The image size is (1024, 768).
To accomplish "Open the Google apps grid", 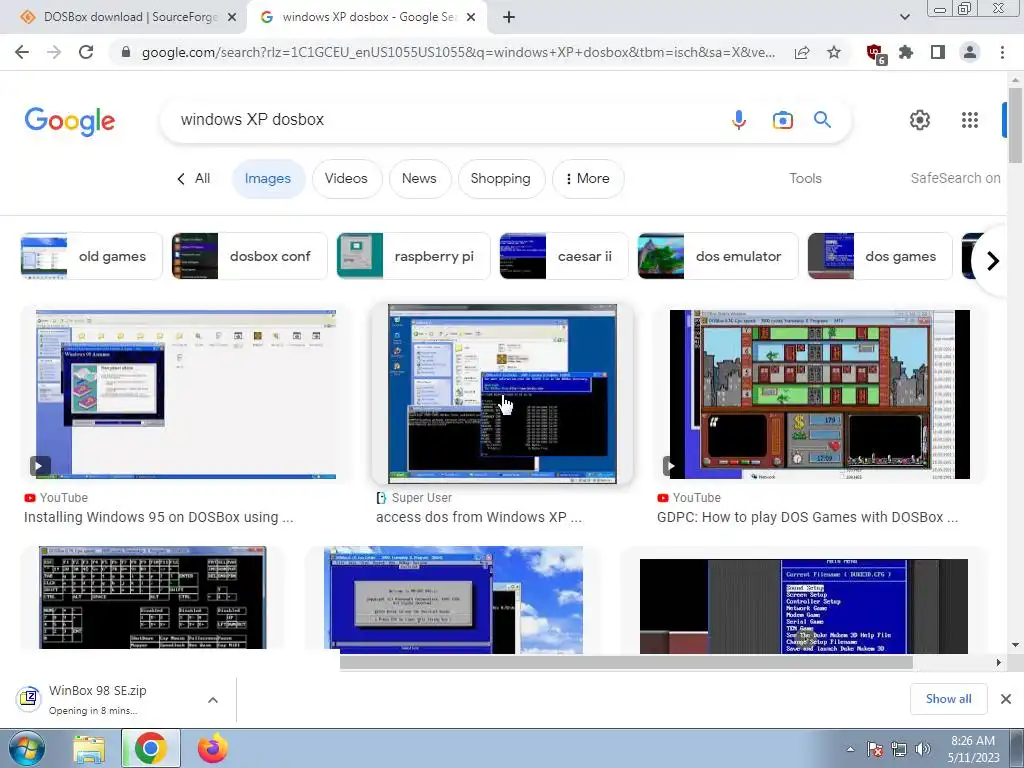I will (970, 120).
